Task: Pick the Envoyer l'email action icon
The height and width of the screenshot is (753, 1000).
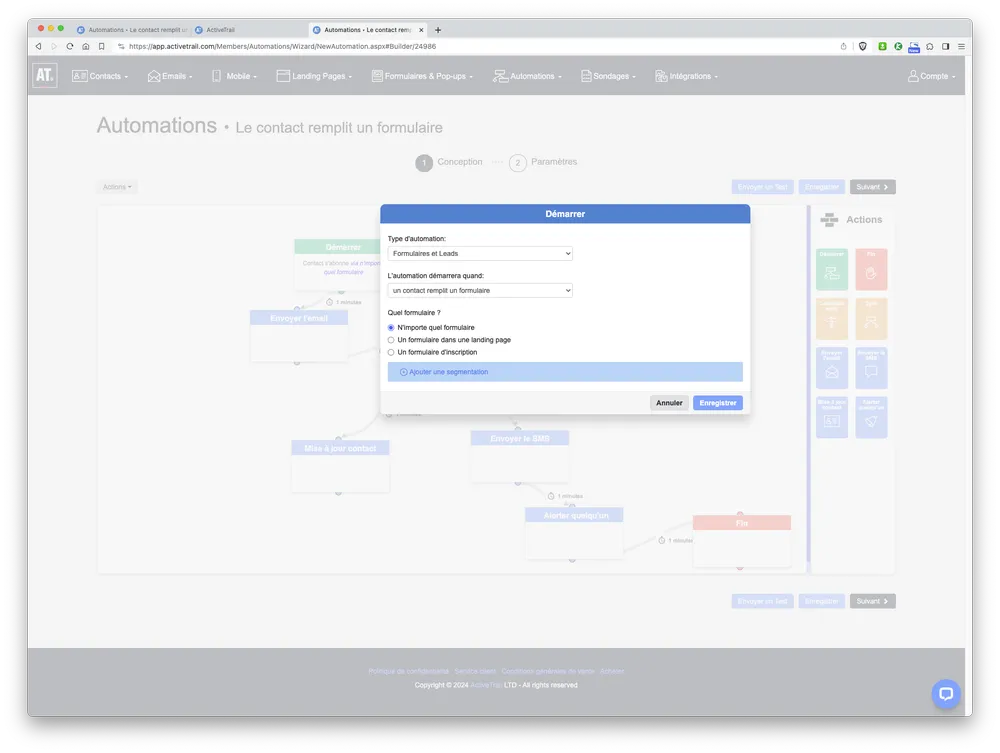Action: (831, 366)
